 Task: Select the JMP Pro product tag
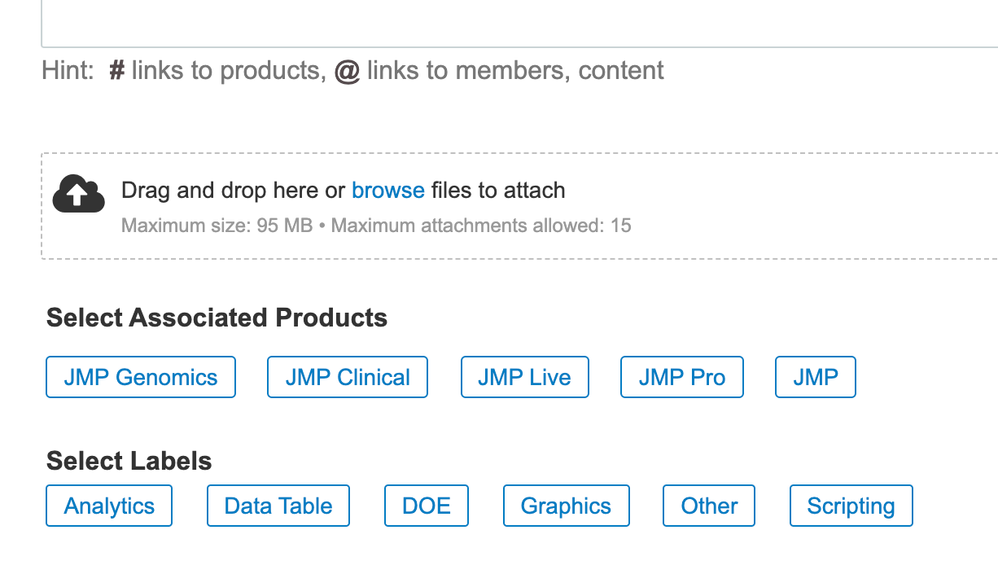[x=681, y=377]
